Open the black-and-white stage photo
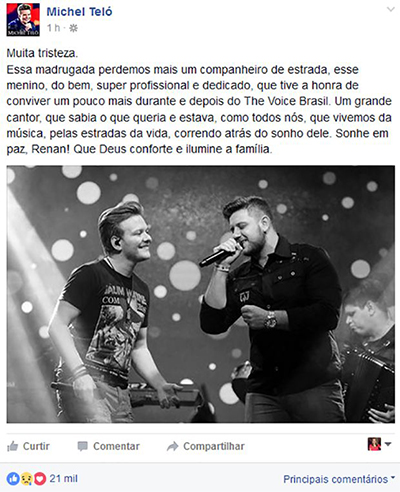 click(x=201, y=294)
